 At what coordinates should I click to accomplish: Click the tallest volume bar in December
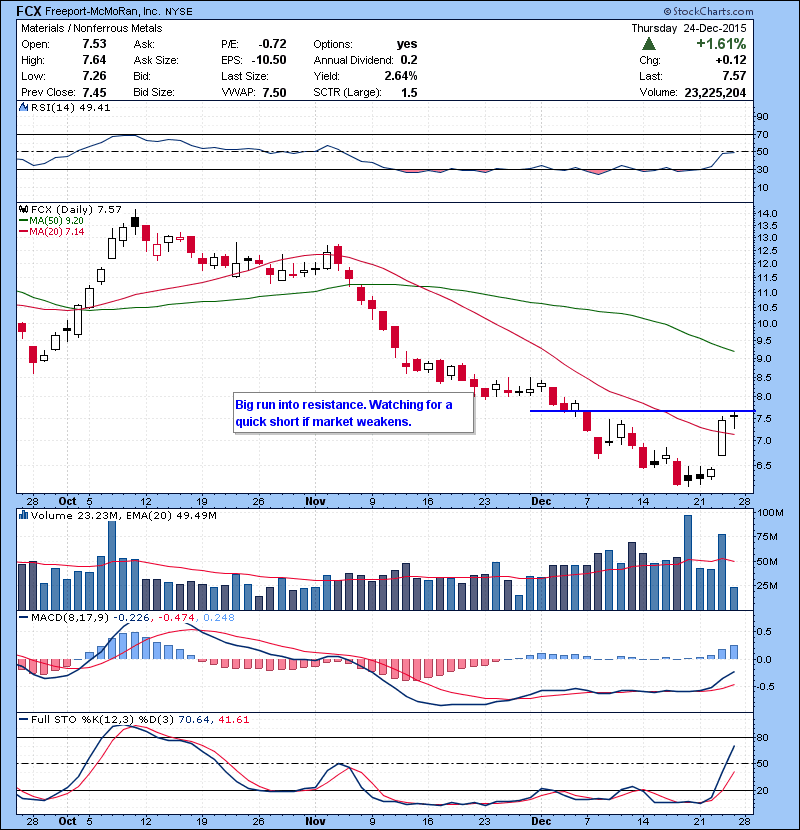pyautogui.click(x=688, y=562)
